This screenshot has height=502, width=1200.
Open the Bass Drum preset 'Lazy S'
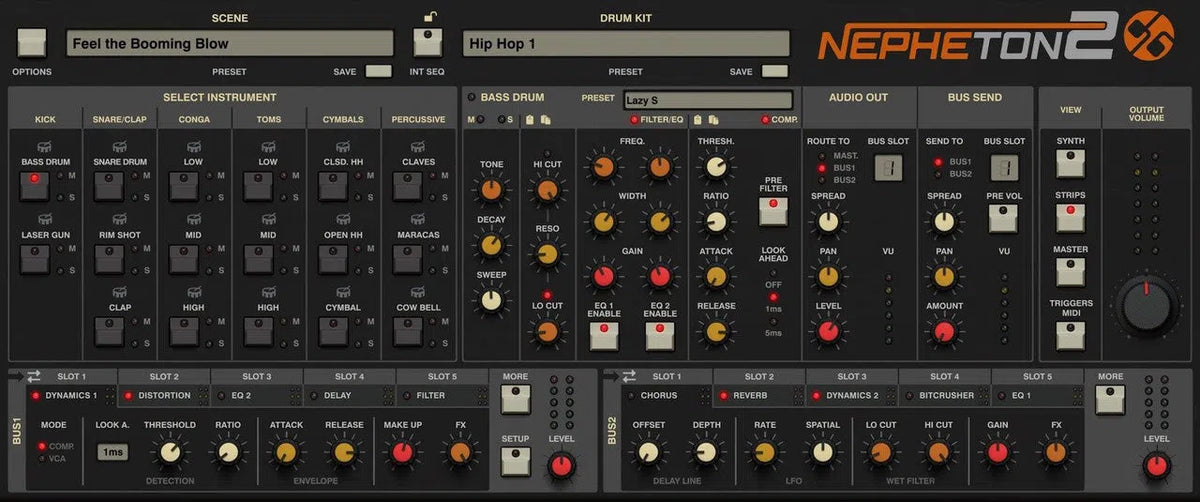[x=707, y=100]
